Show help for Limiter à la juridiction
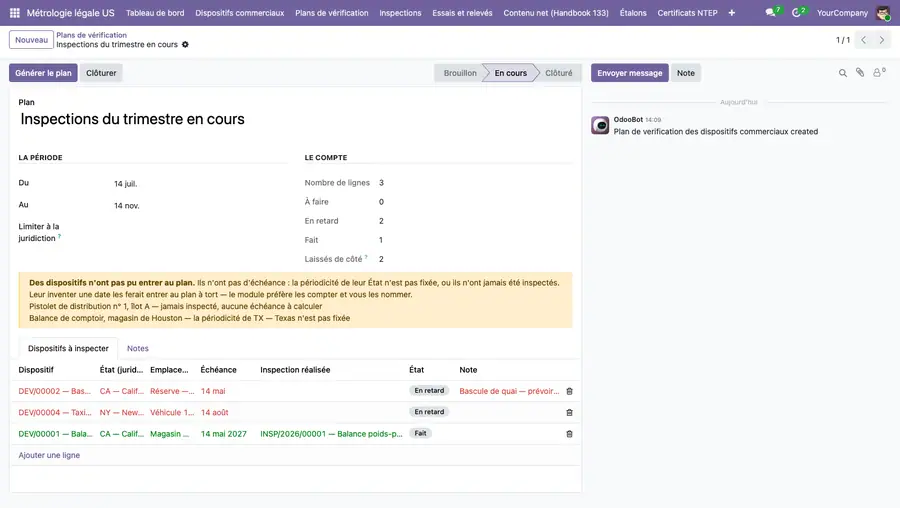 (59, 236)
